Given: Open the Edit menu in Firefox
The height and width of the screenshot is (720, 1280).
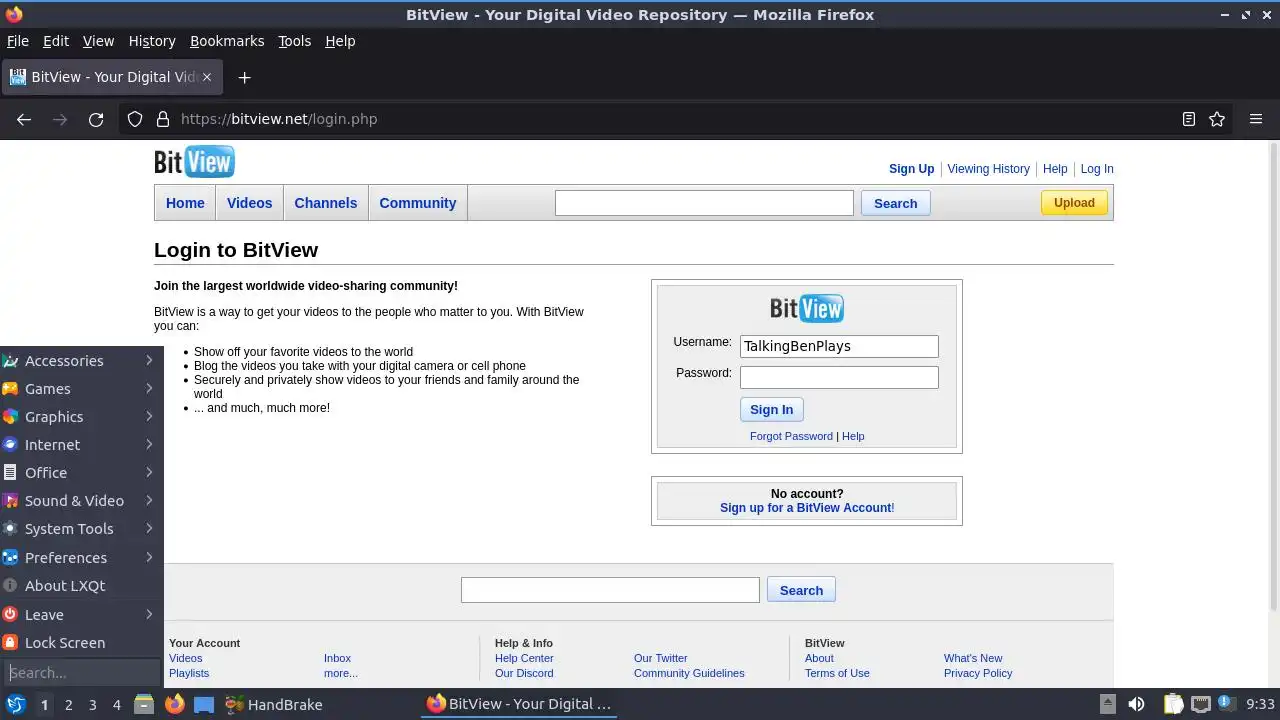Looking at the screenshot, I should (56, 41).
